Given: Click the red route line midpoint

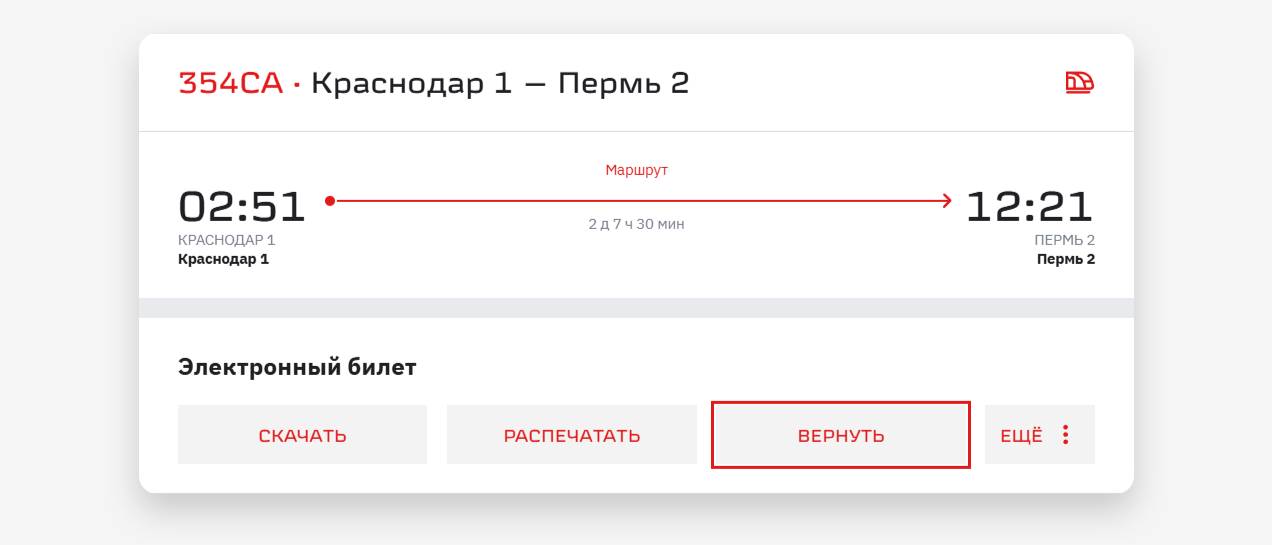Looking at the screenshot, I should pyautogui.click(x=640, y=201).
